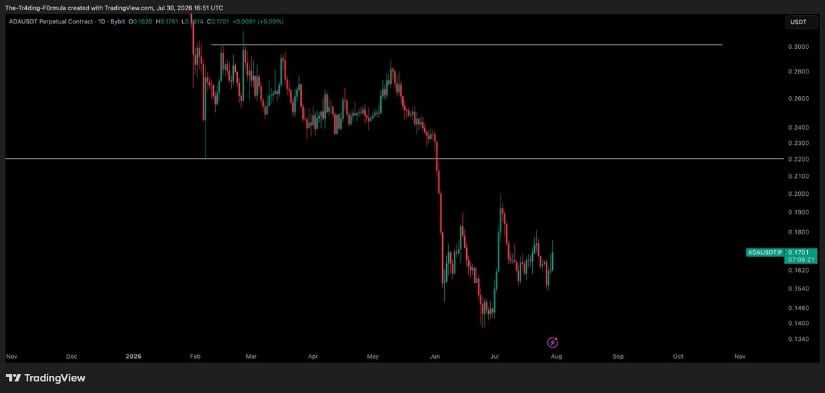Click the Feb label on time axis
This screenshot has width=825, height=393.
pos(196,356)
